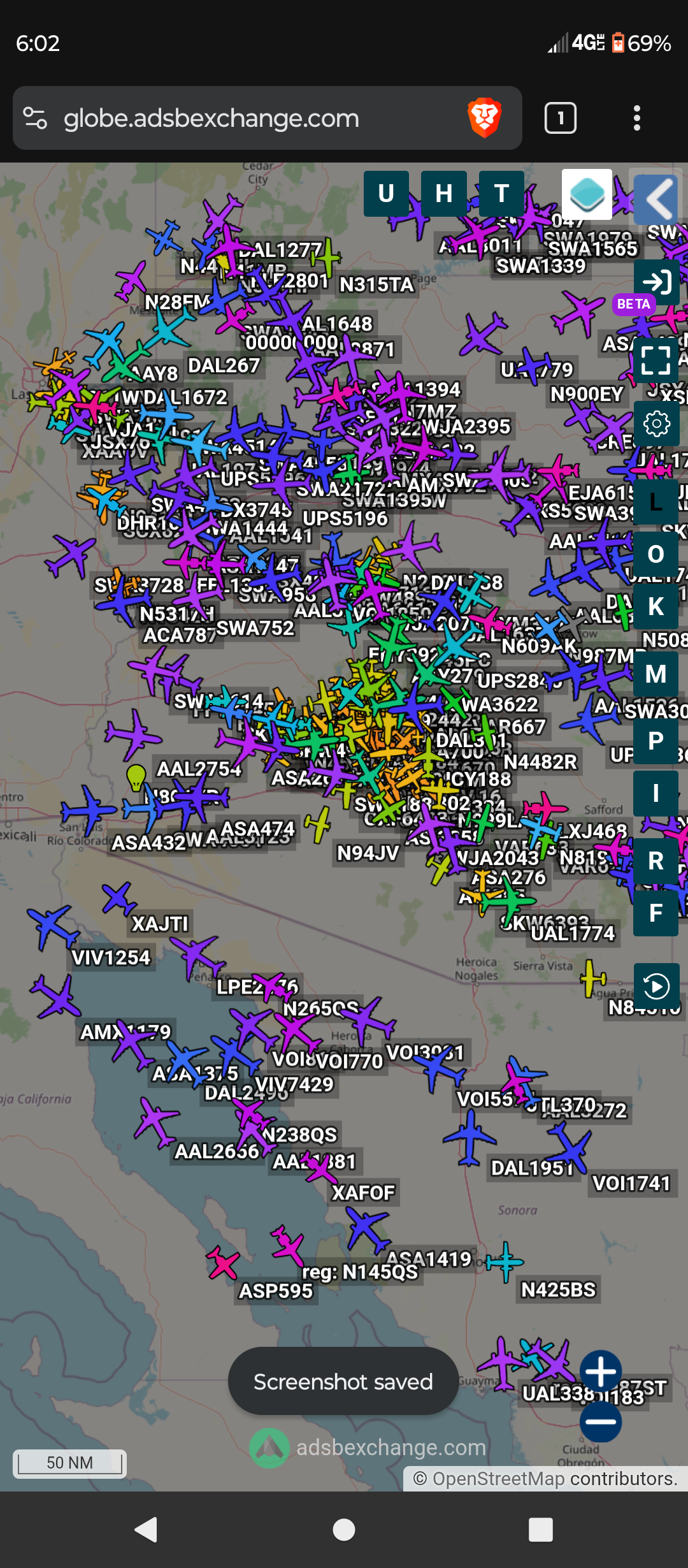
Task: Tap the ASA1419 callsign label
Action: pyautogui.click(x=429, y=1259)
